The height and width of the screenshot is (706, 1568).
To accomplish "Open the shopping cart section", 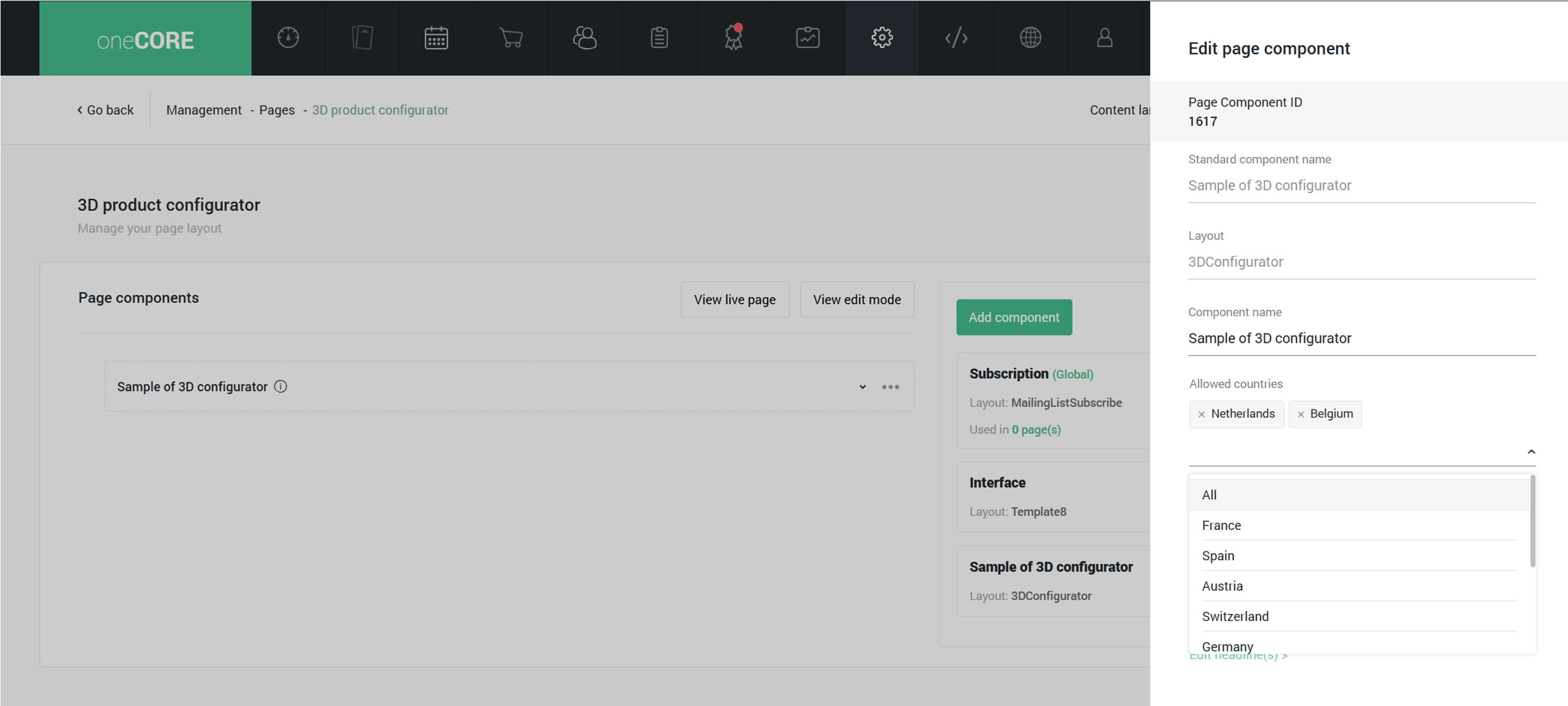I will 511,38.
